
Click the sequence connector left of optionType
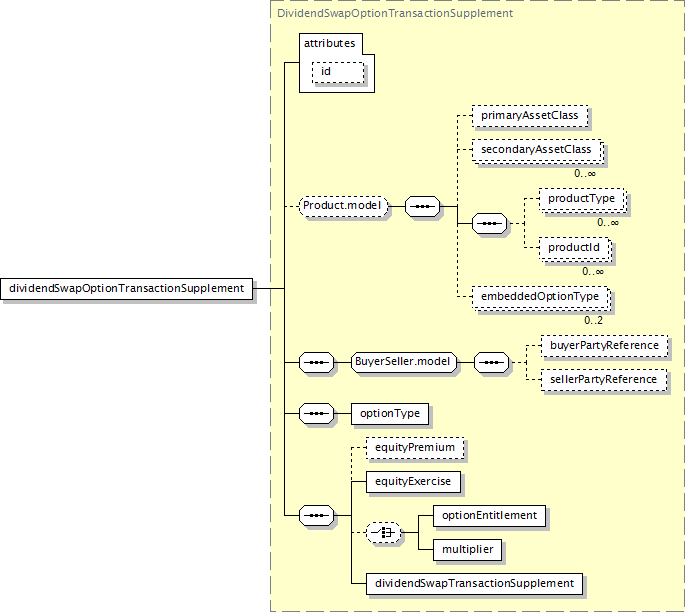coord(316,413)
